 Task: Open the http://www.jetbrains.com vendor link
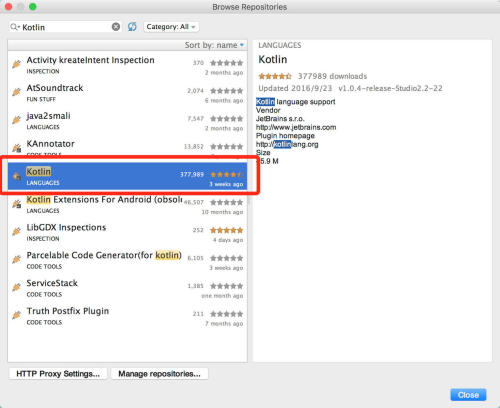pyautogui.click(x=296, y=127)
